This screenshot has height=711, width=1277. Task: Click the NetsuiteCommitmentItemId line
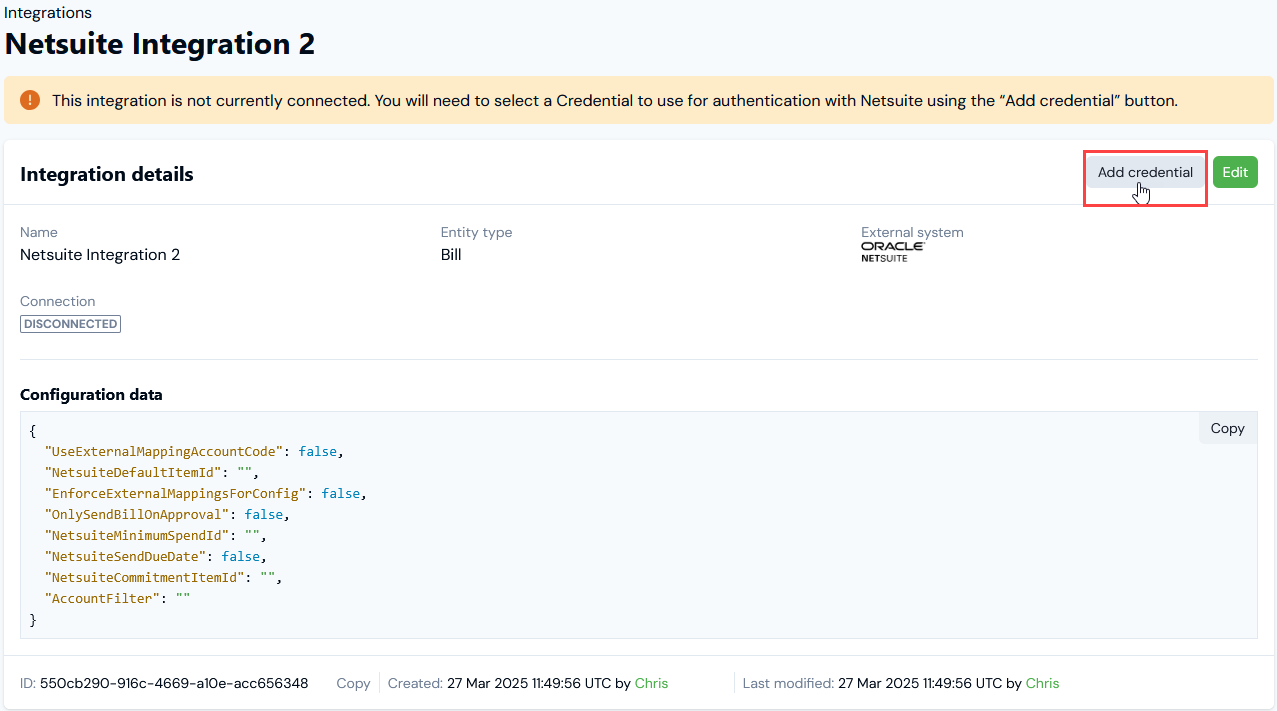click(x=164, y=577)
